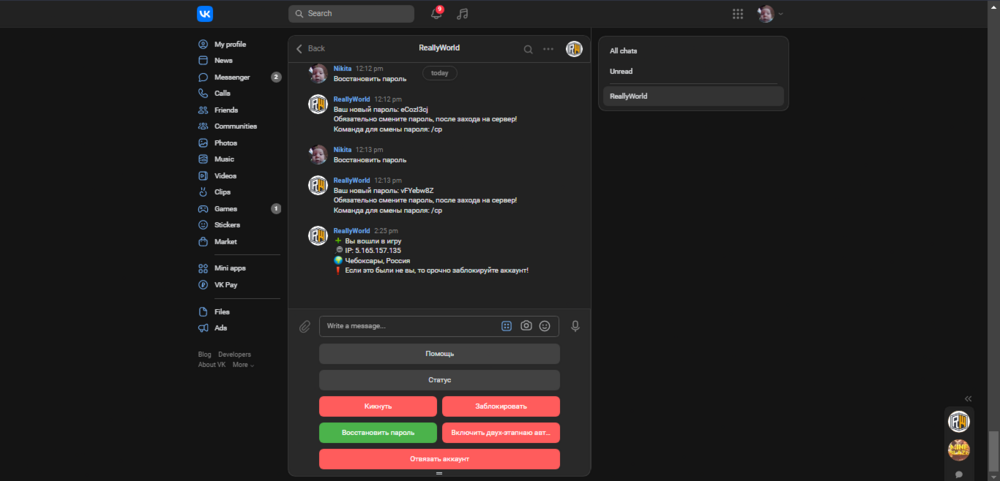The height and width of the screenshot is (481, 1000).
Task: Click the camera icon in message box
Action: pos(526,326)
